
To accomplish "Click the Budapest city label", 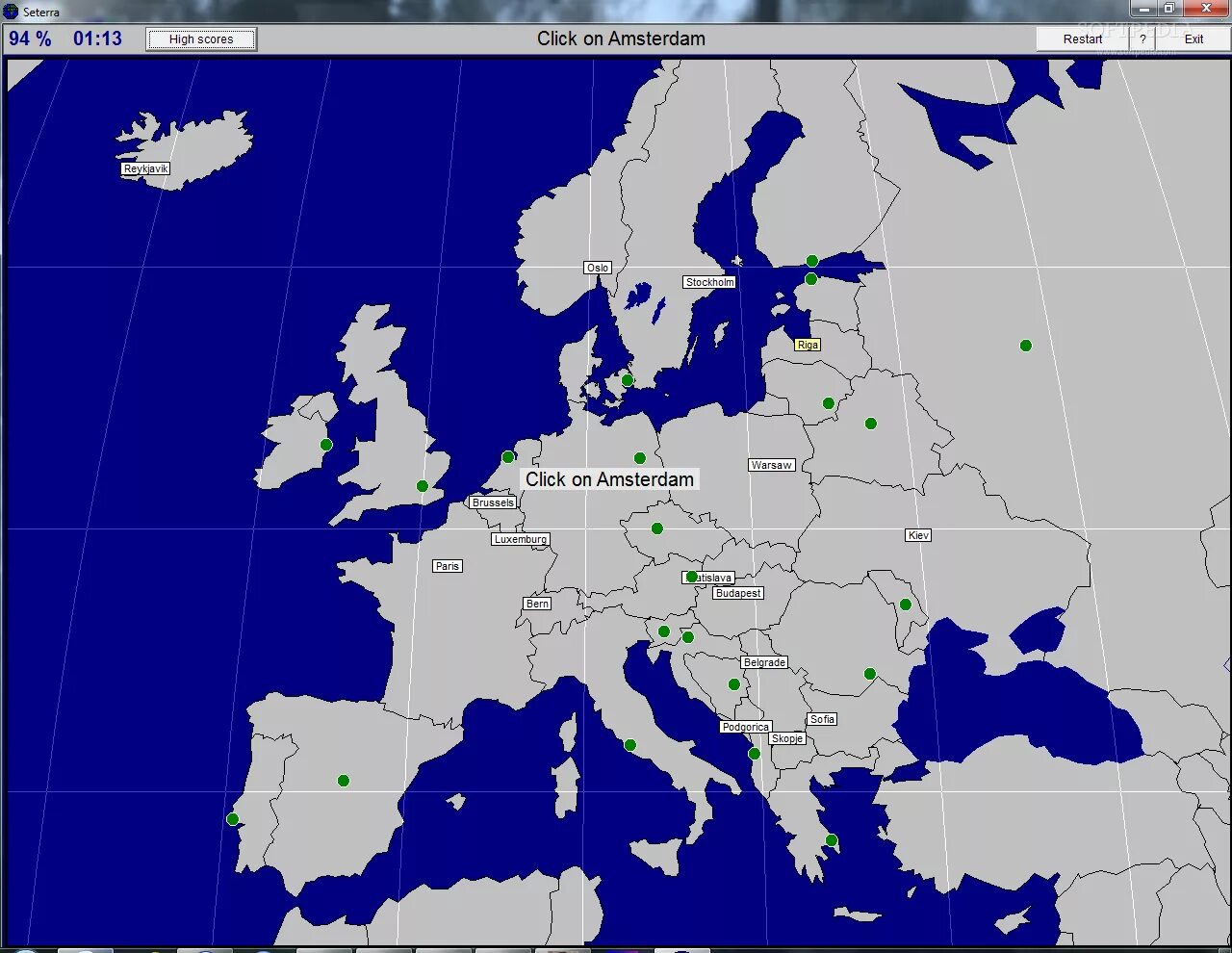I will 738,593.
